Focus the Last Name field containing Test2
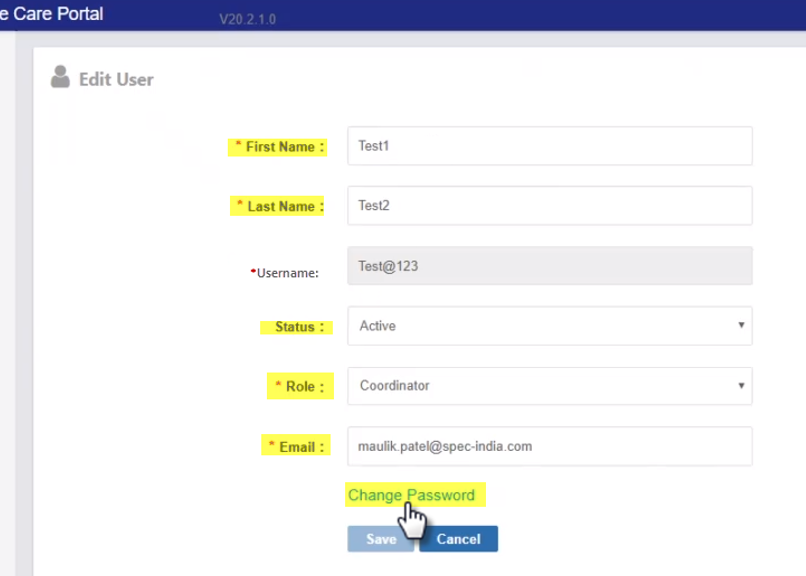806x576 pixels. pyautogui.click(x=549, y=206)
